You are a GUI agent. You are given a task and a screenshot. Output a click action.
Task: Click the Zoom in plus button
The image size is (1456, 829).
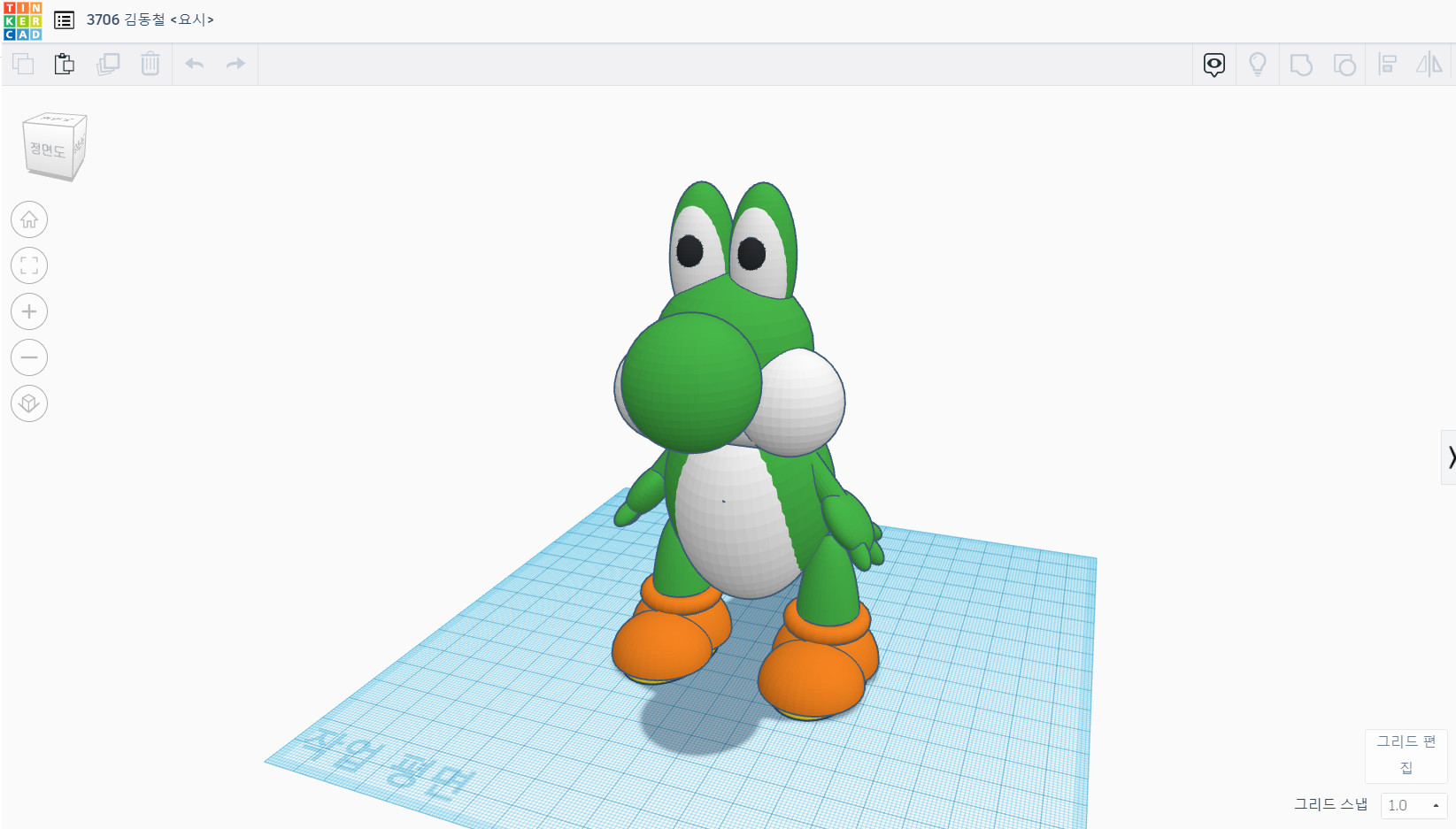(x=29, y=311)
